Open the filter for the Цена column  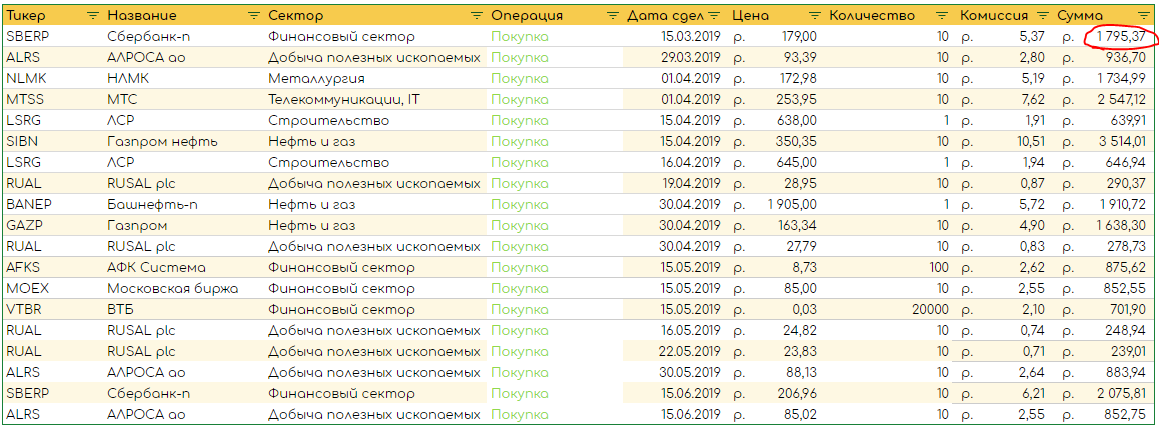815,16
